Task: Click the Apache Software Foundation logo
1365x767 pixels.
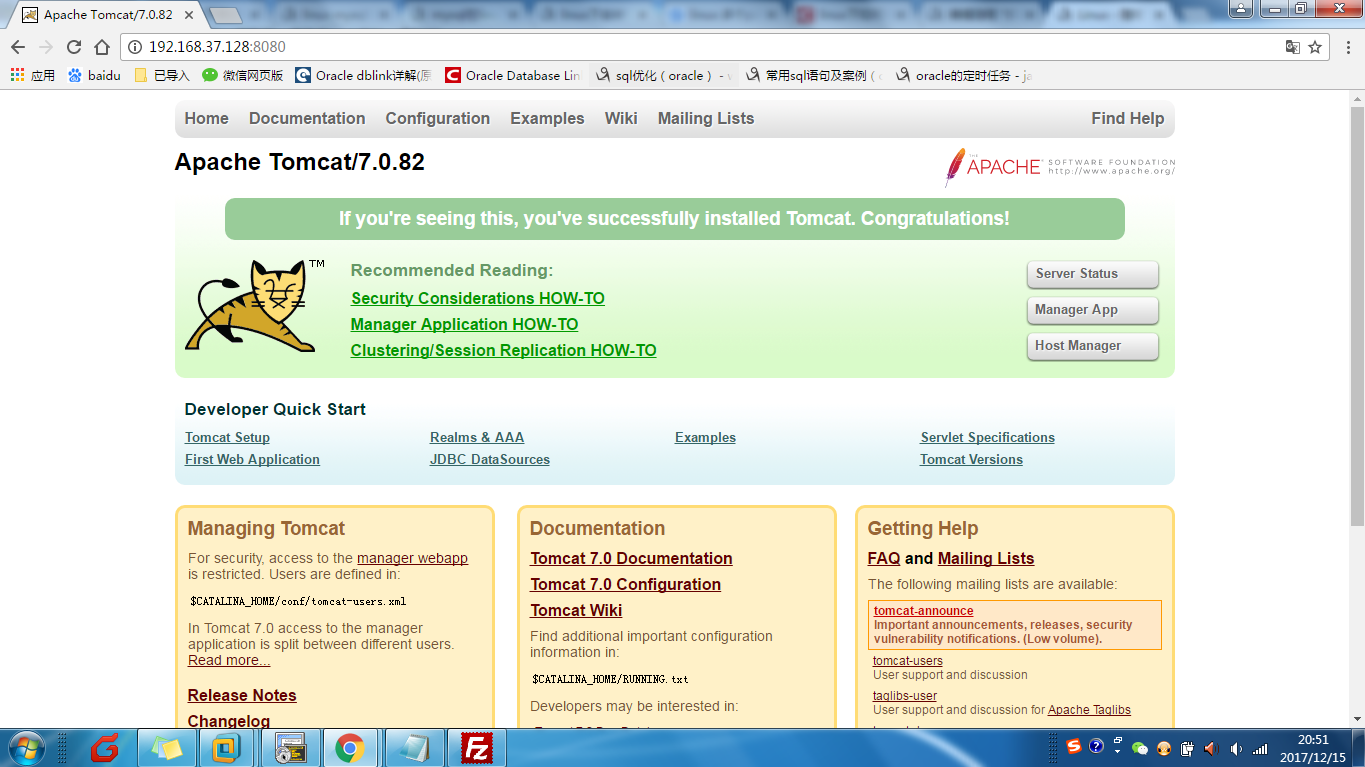Action: 1059,166
